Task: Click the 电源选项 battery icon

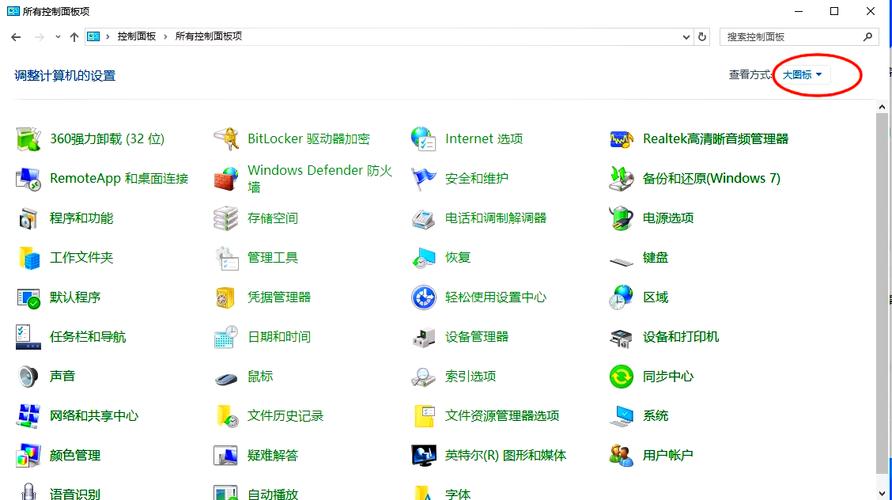Action: pyautogui.click(x=621, y=218)
